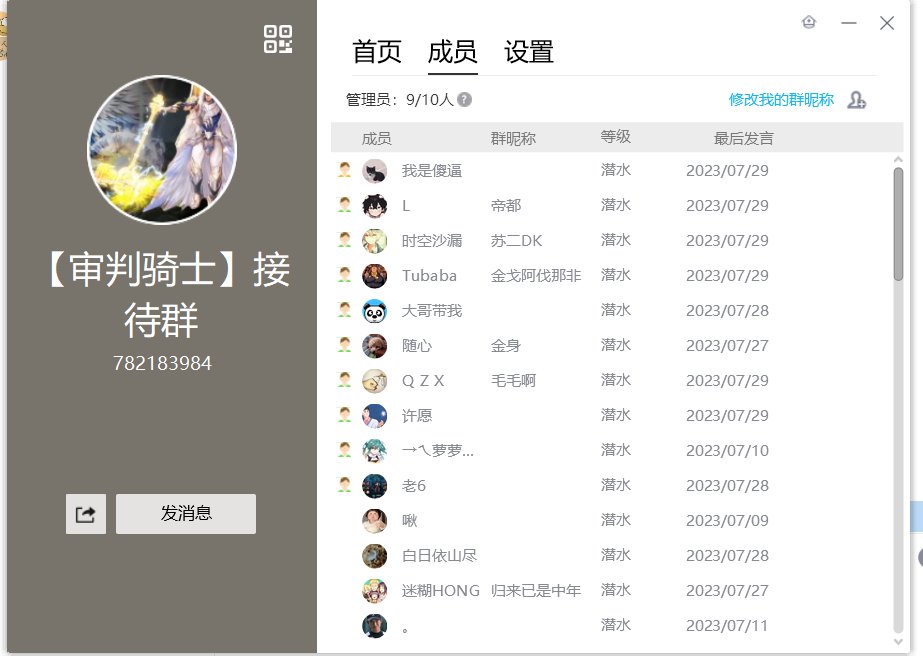The width and height of the screenshot is (923, 656).
Task: Click group nickname 苏二DK
Action: point(516,241)
